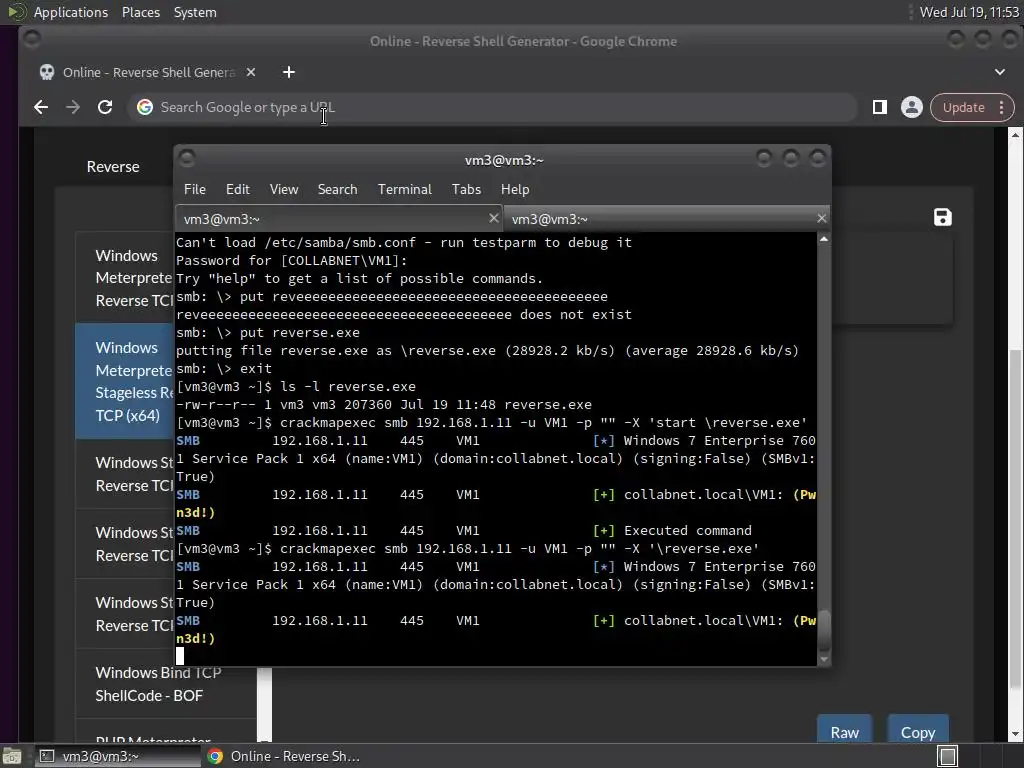Click the terminal scrollbar up arrow

(824, 239)
